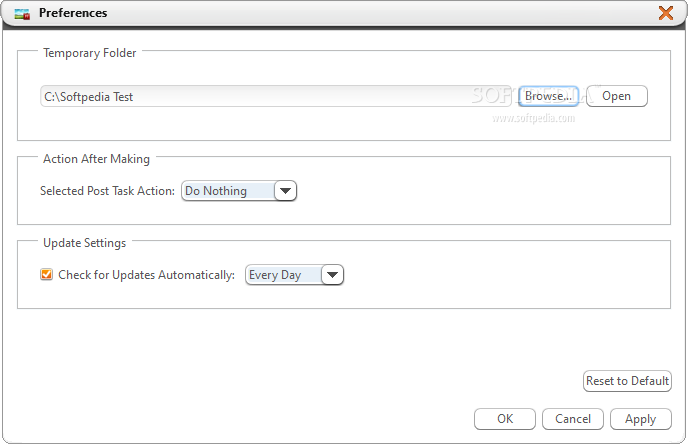This screenshot has width=688, height=444.
Task: Click the Check for Updates Automatically label
Action: pos(147,275)
